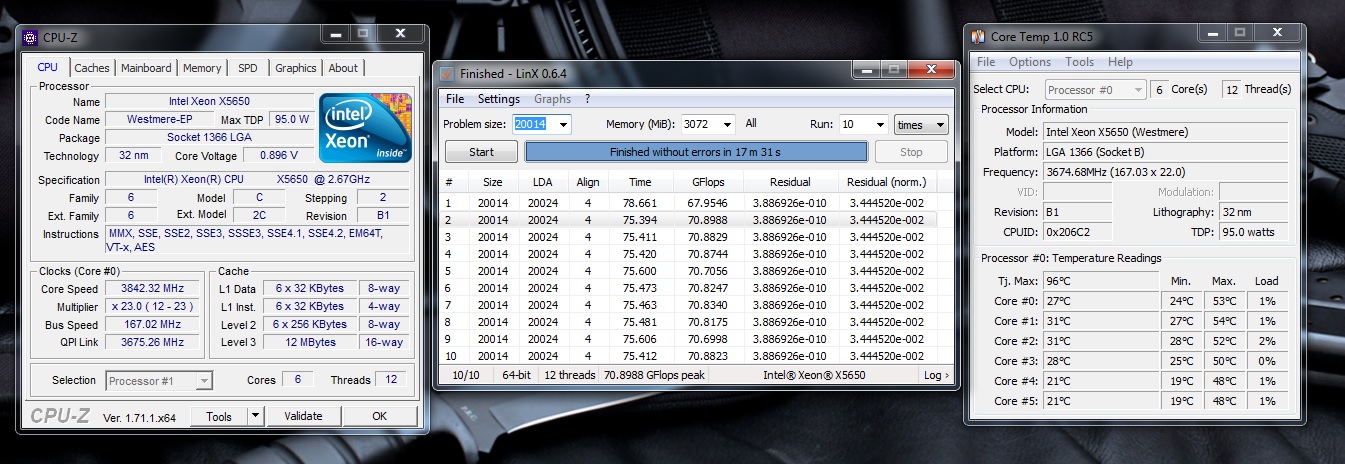Switch to the Caches tab in CPU-Z
Viewport: 1345px width, 464px height.
92,68
